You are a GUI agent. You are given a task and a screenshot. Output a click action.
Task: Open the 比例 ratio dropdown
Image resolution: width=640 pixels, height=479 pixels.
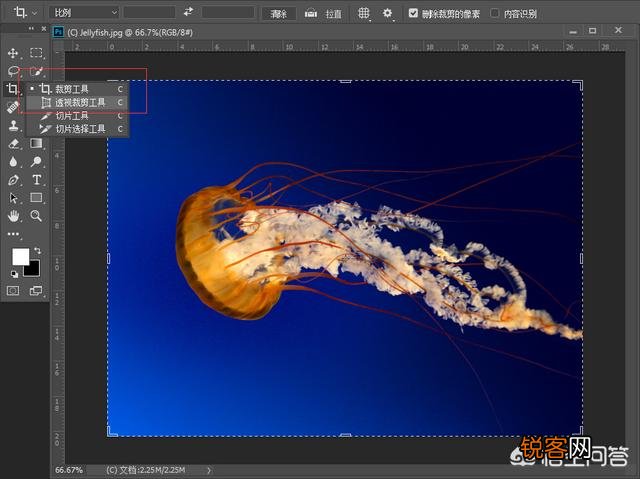tap(84, 13)
